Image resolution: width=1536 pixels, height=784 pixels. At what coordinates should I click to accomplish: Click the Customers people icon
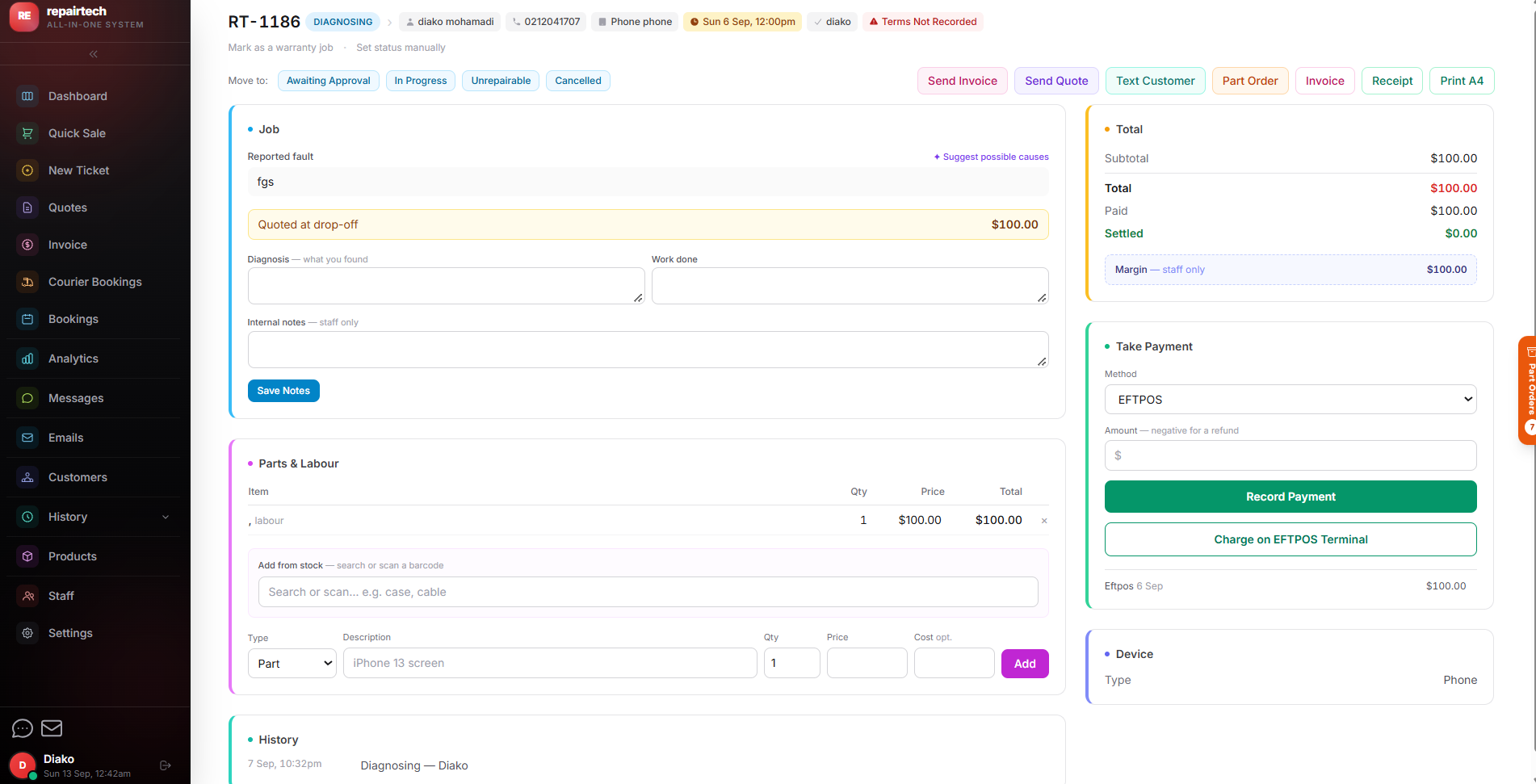point(27,477)
